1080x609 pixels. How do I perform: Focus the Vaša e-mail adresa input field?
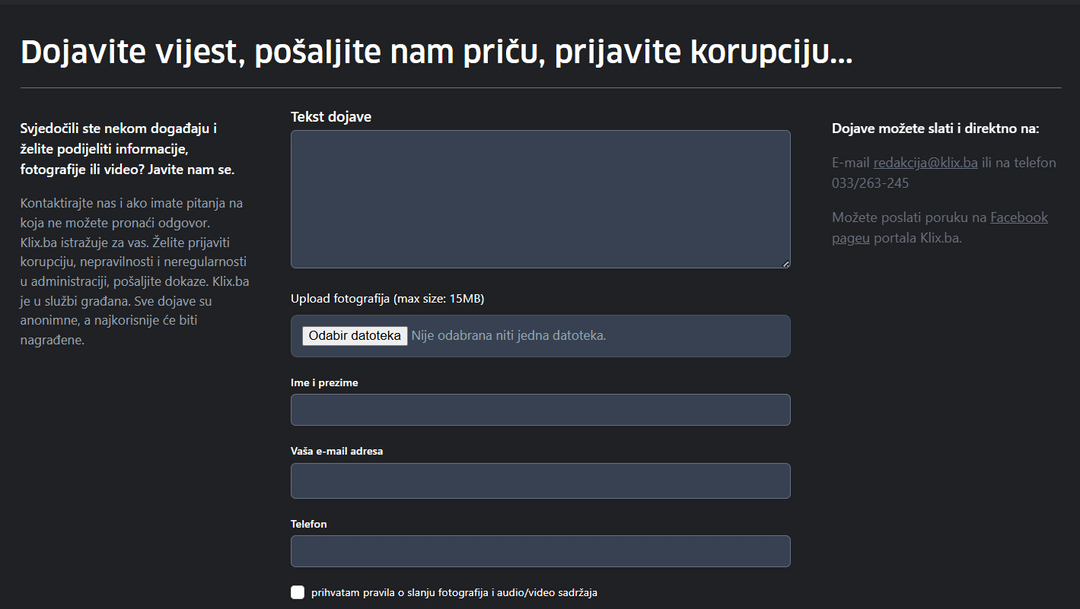tap(540, 480)
